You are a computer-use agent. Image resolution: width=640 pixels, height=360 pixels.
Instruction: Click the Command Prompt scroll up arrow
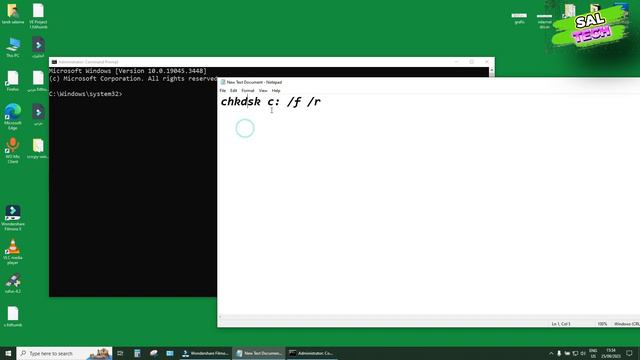tap(491, 71)
